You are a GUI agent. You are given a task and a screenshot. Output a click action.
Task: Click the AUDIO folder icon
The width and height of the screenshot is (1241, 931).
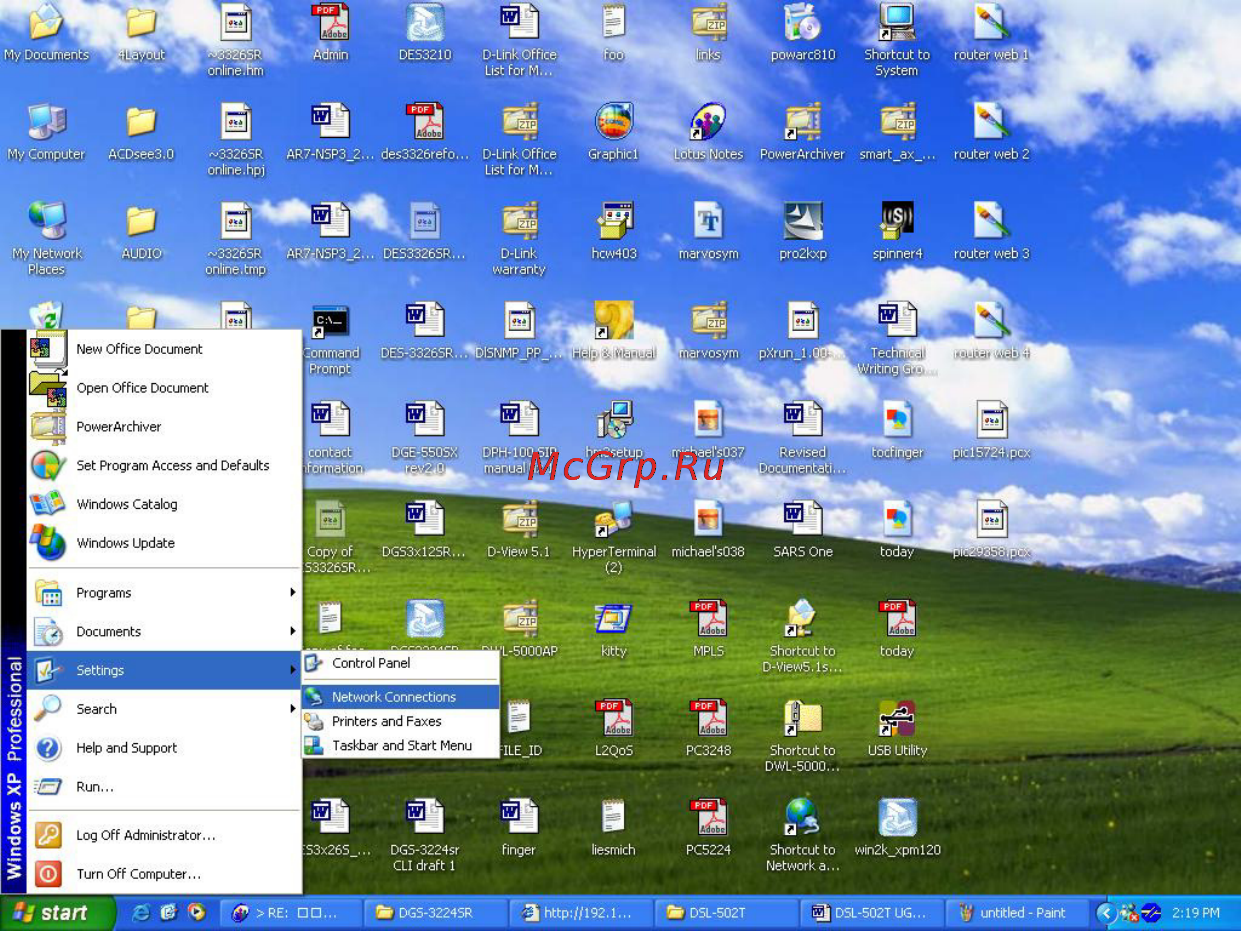[x=141, y=220]
